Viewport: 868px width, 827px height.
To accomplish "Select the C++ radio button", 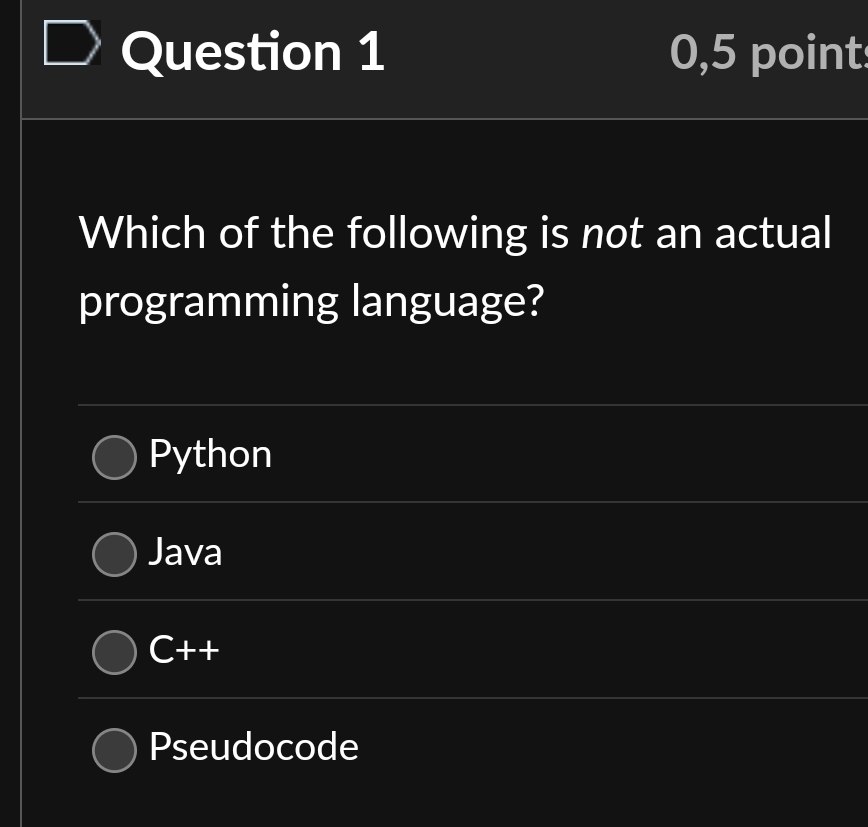I will click(x=114, y=652).
